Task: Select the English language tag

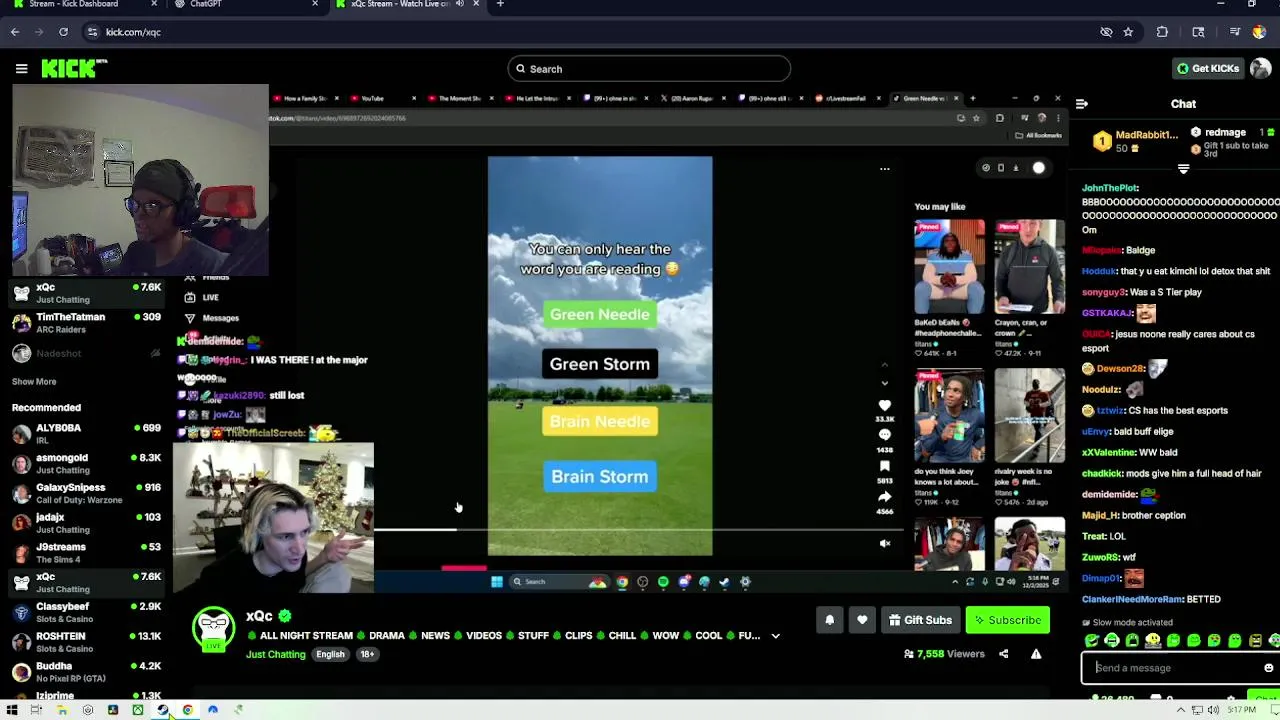Action: click(x=330, y=654)
